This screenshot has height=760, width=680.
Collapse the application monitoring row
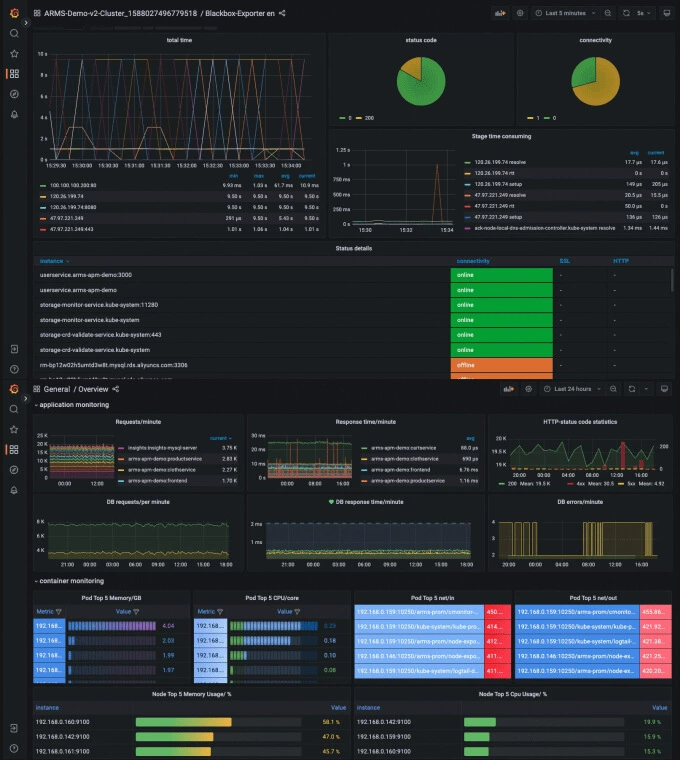click(x=72, y=405)
